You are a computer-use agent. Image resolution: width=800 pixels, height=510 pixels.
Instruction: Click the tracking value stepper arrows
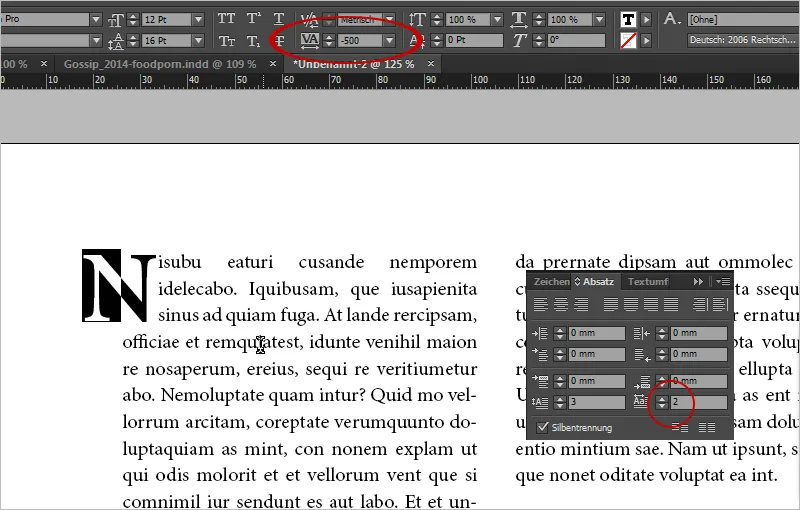click(x=329, y=40)
